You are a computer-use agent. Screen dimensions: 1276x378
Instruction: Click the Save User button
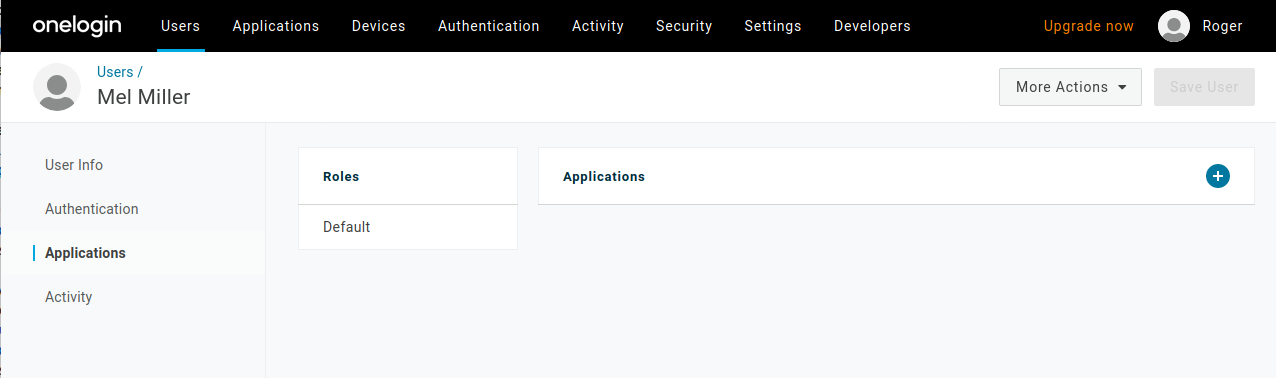pos(1204,87)
